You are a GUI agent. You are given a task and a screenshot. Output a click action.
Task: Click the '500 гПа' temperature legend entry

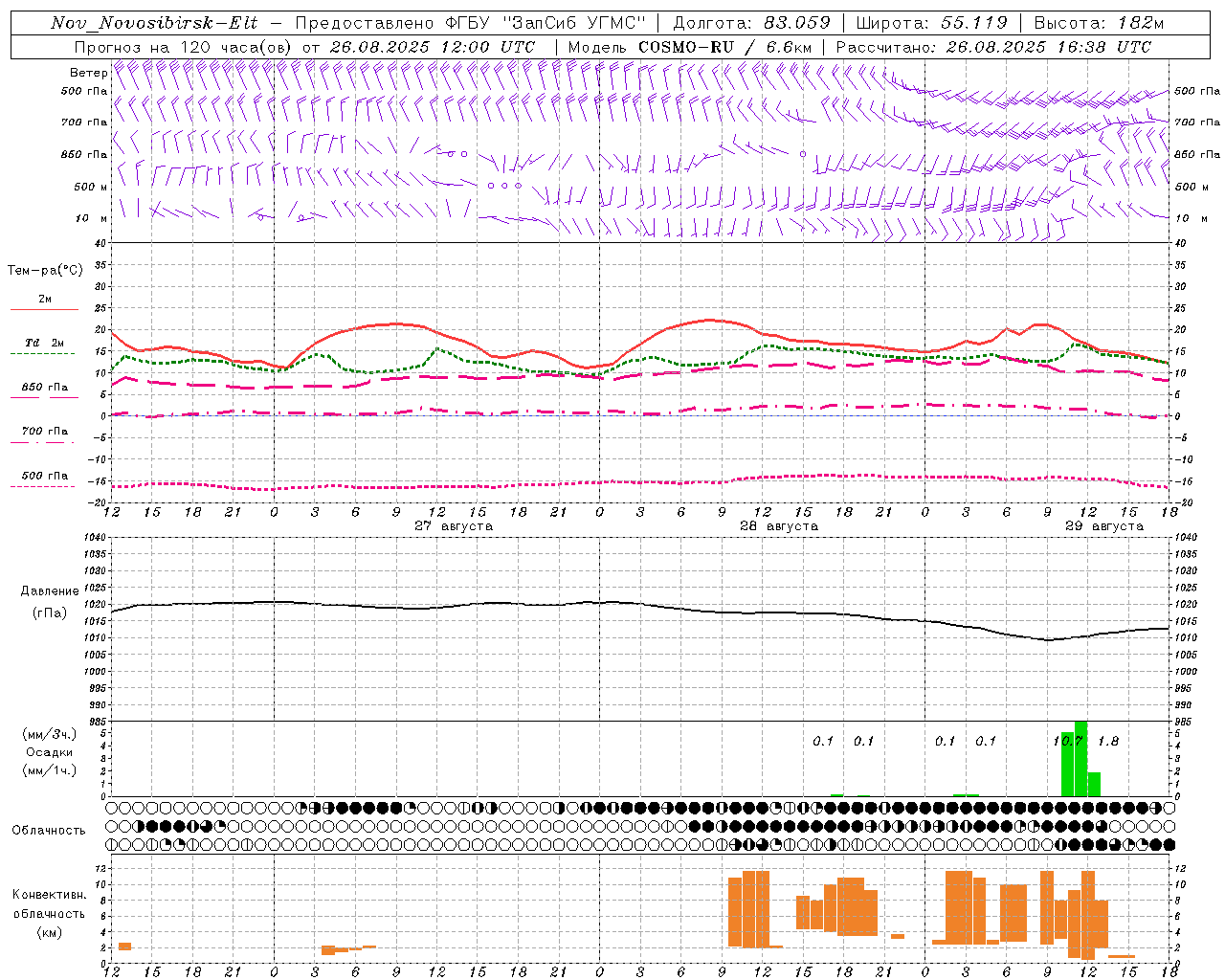click(44, 476)
